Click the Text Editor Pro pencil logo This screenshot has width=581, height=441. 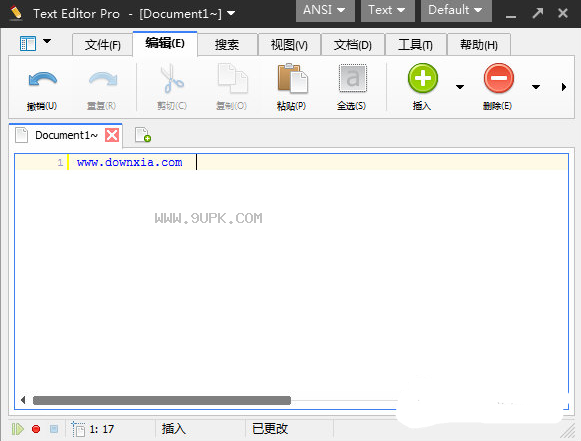16,13
